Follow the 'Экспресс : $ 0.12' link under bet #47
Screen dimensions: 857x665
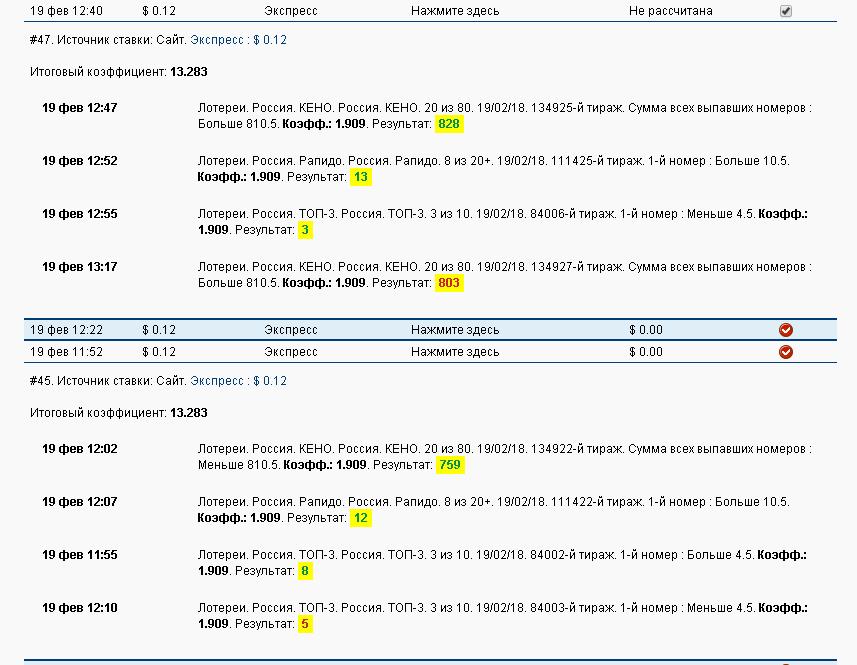tap(238, 40)
